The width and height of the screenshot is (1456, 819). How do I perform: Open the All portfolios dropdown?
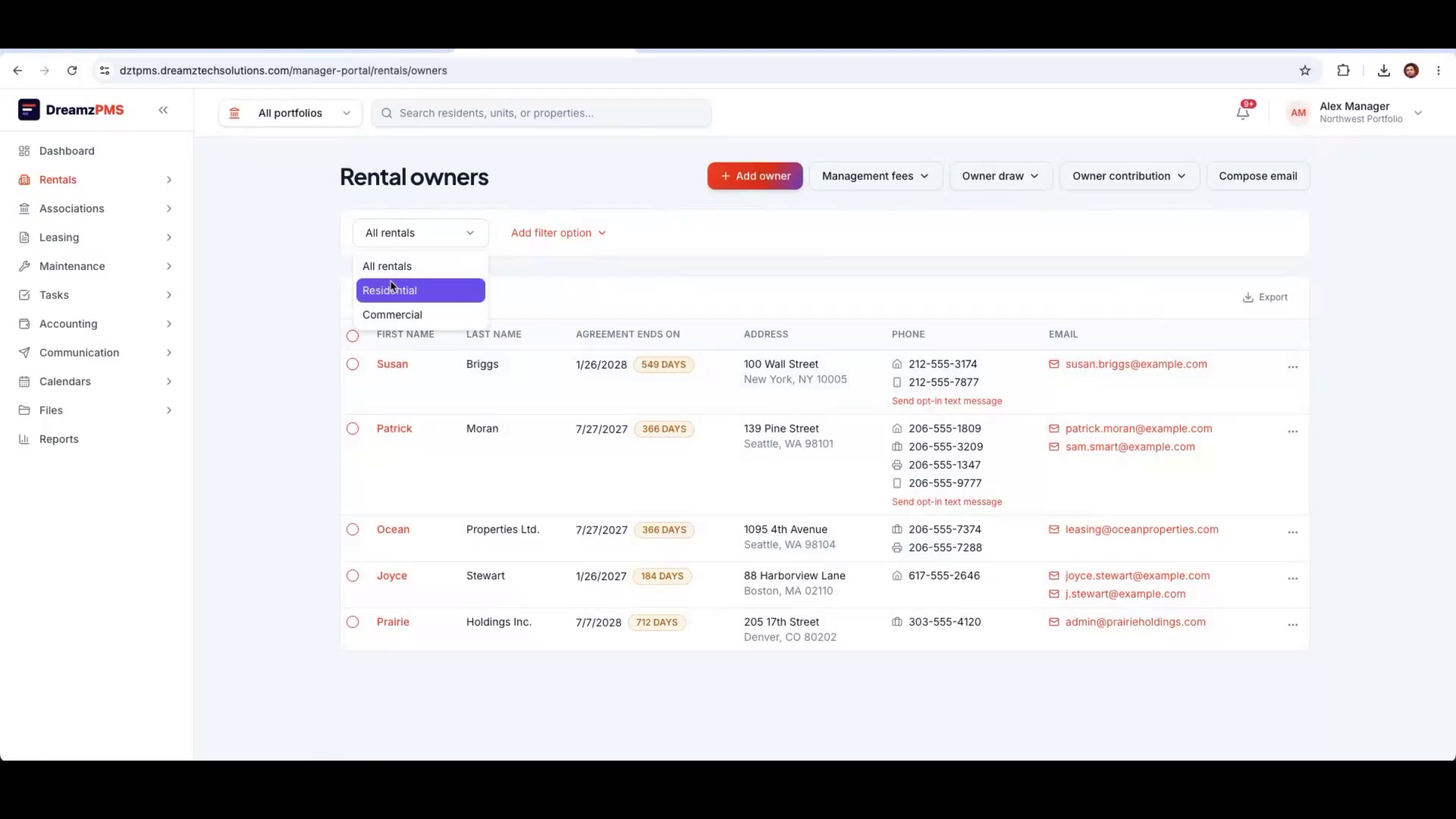[290, 113]
